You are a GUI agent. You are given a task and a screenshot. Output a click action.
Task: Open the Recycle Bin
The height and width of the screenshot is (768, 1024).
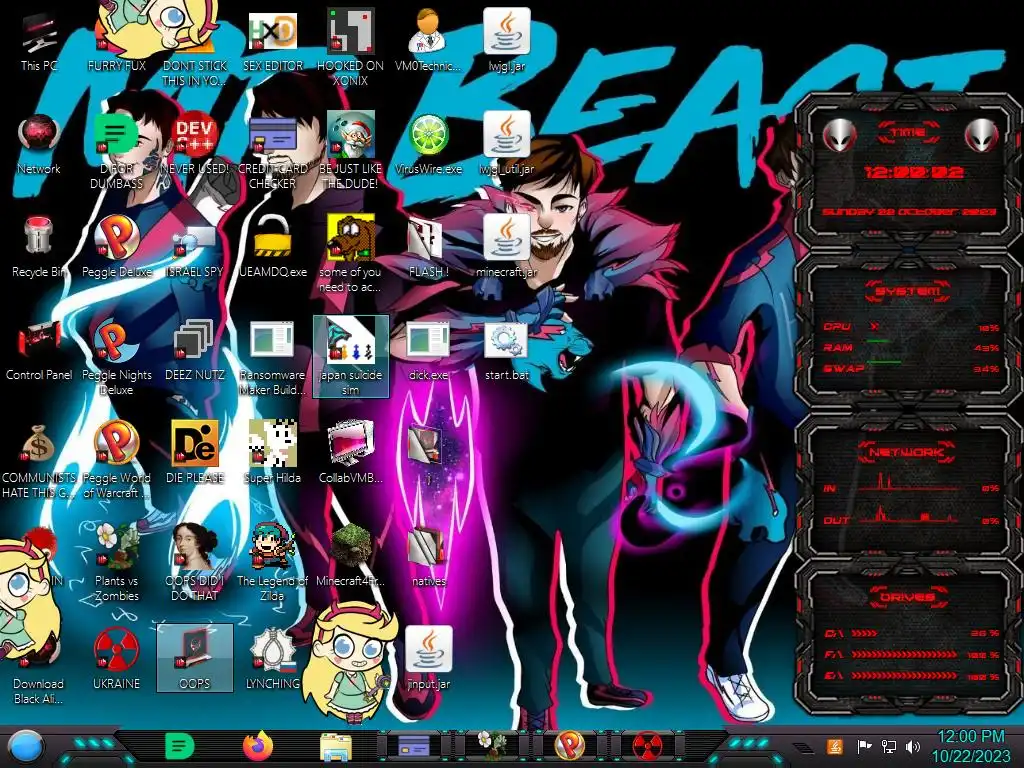[39, 247]
